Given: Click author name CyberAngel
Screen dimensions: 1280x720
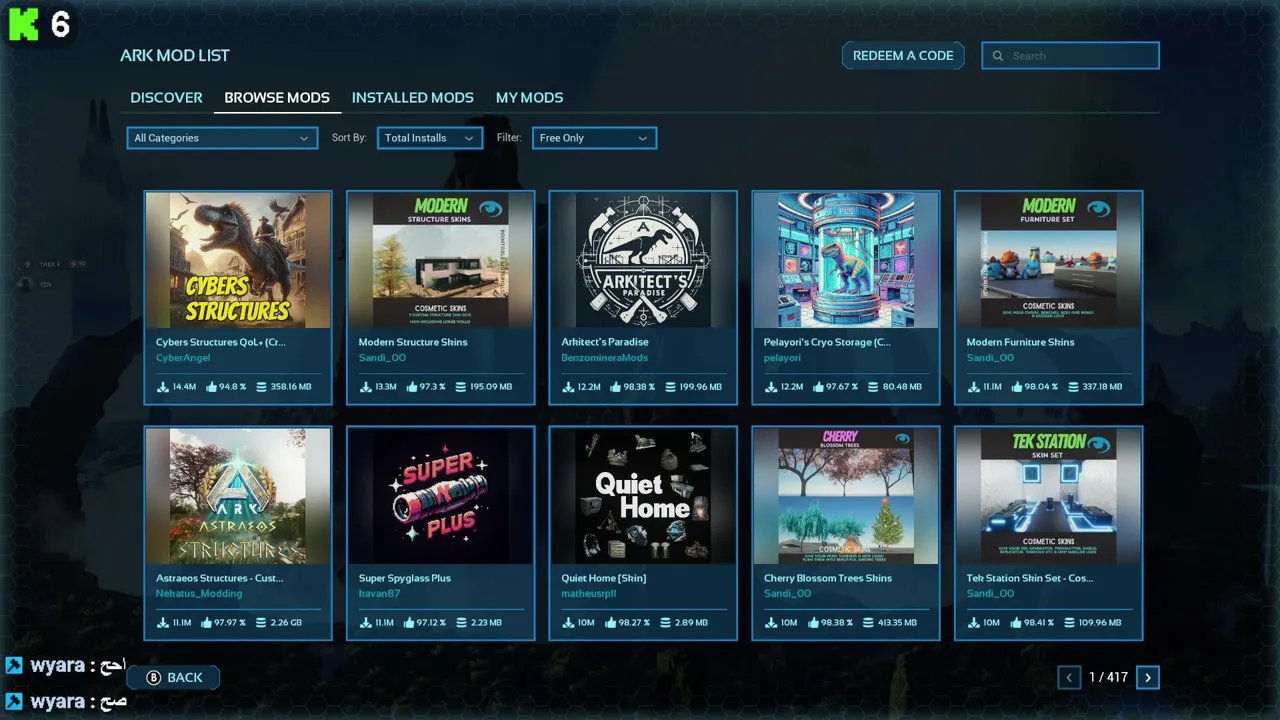Looking at the screenshot, I should coord(183,358).
